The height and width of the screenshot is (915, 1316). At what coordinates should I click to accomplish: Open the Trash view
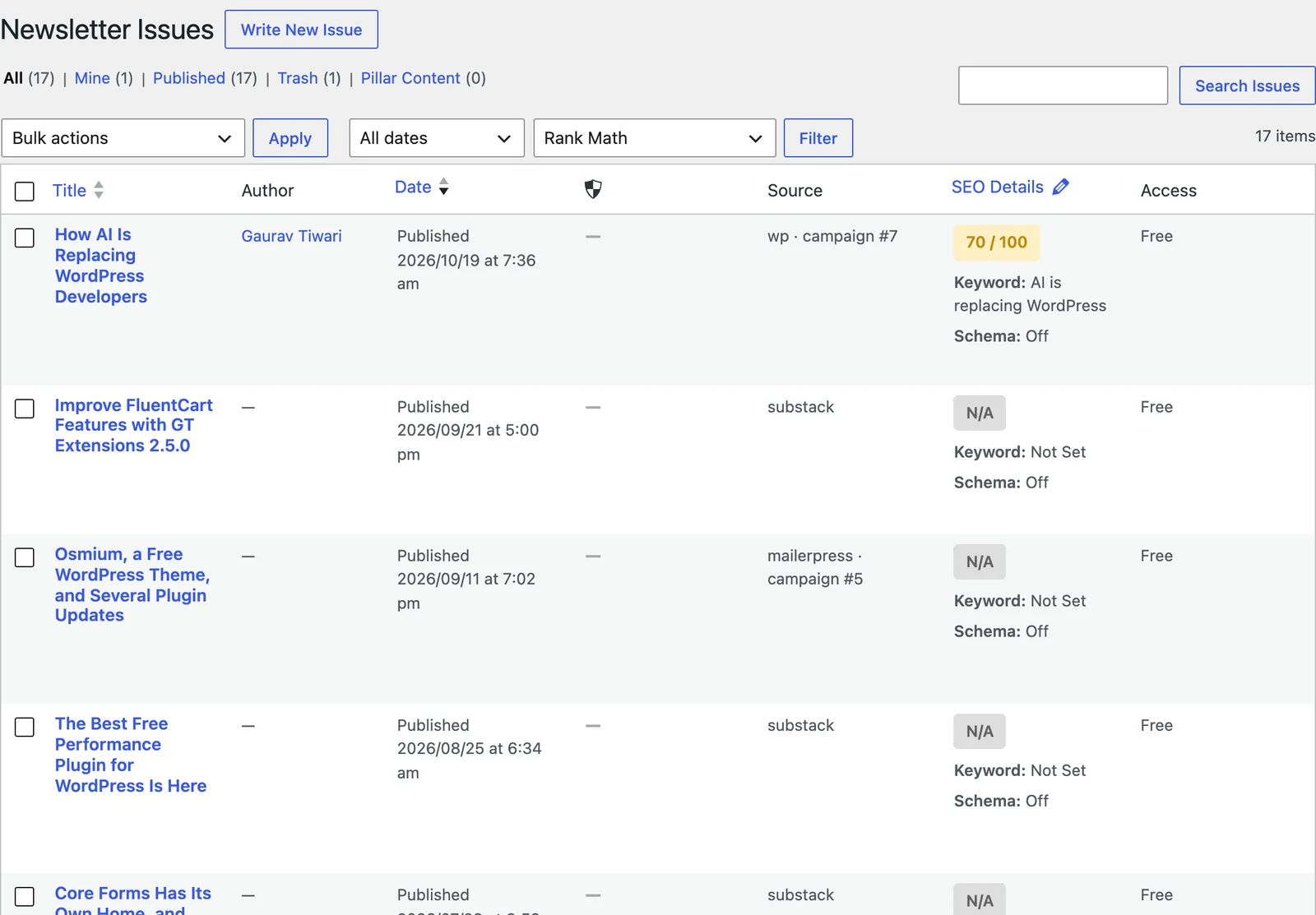[x=298, y=78]
